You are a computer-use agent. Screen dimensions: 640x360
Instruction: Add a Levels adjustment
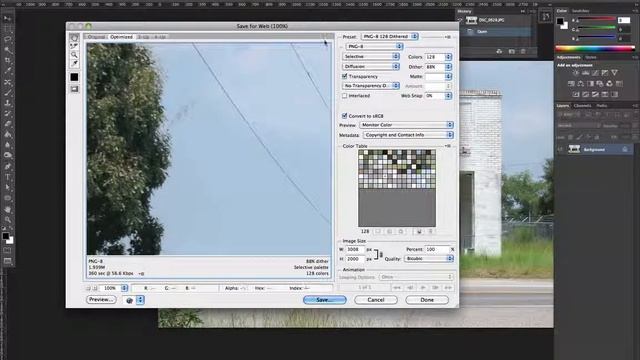coord(585,73)
